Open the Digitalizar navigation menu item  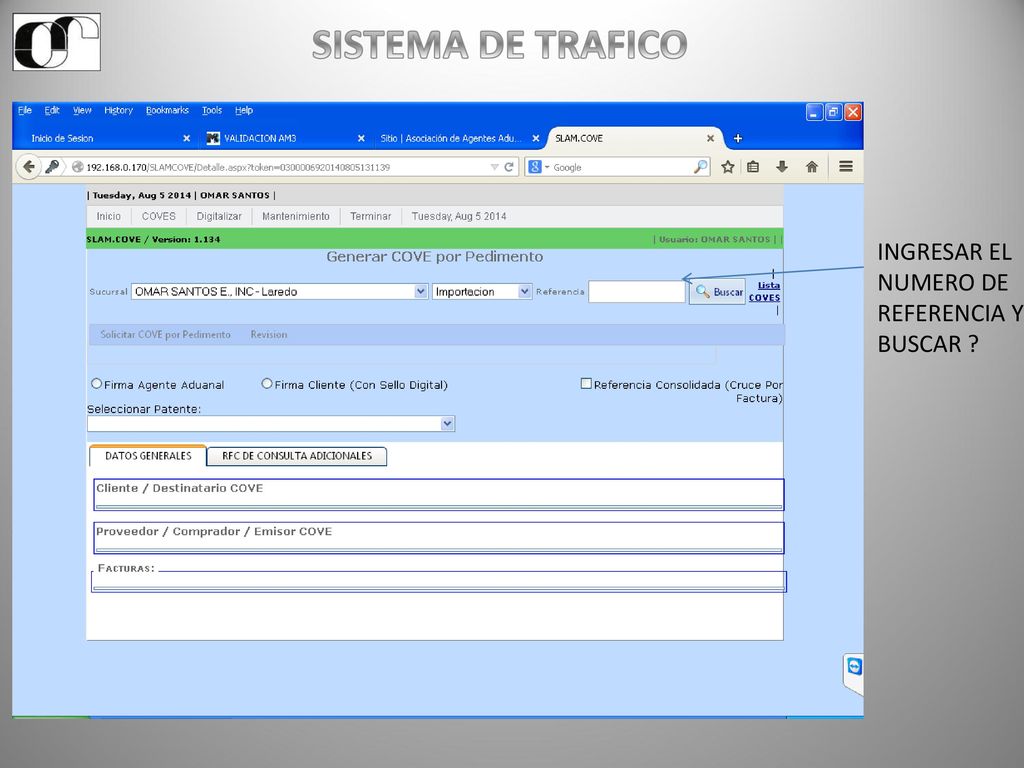point(219,216)
